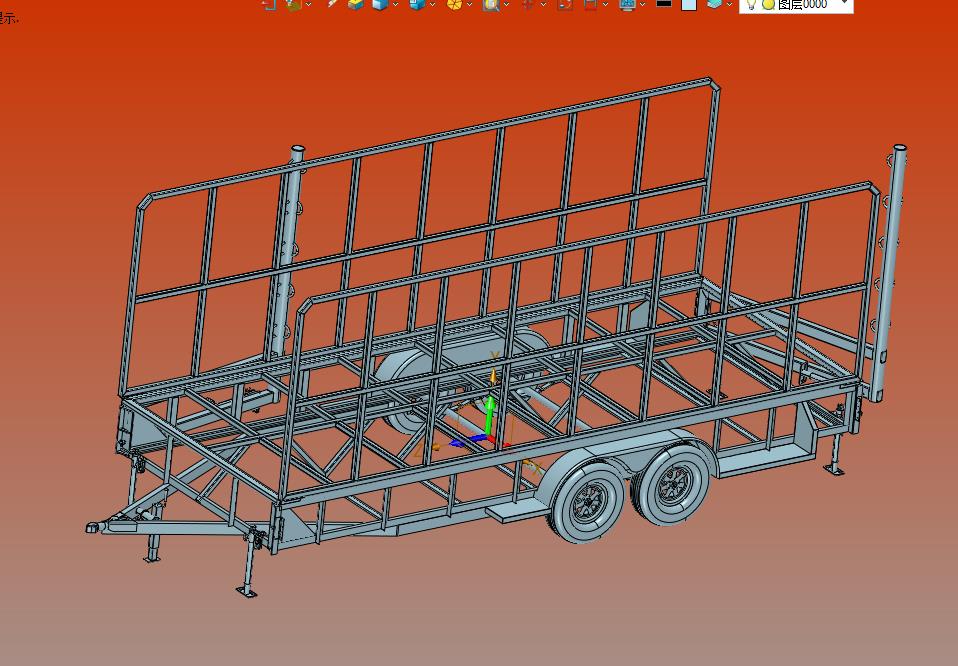958x666 pixels.
Task: Click the red crosshair icon
Action: click(x=527, y=4)
